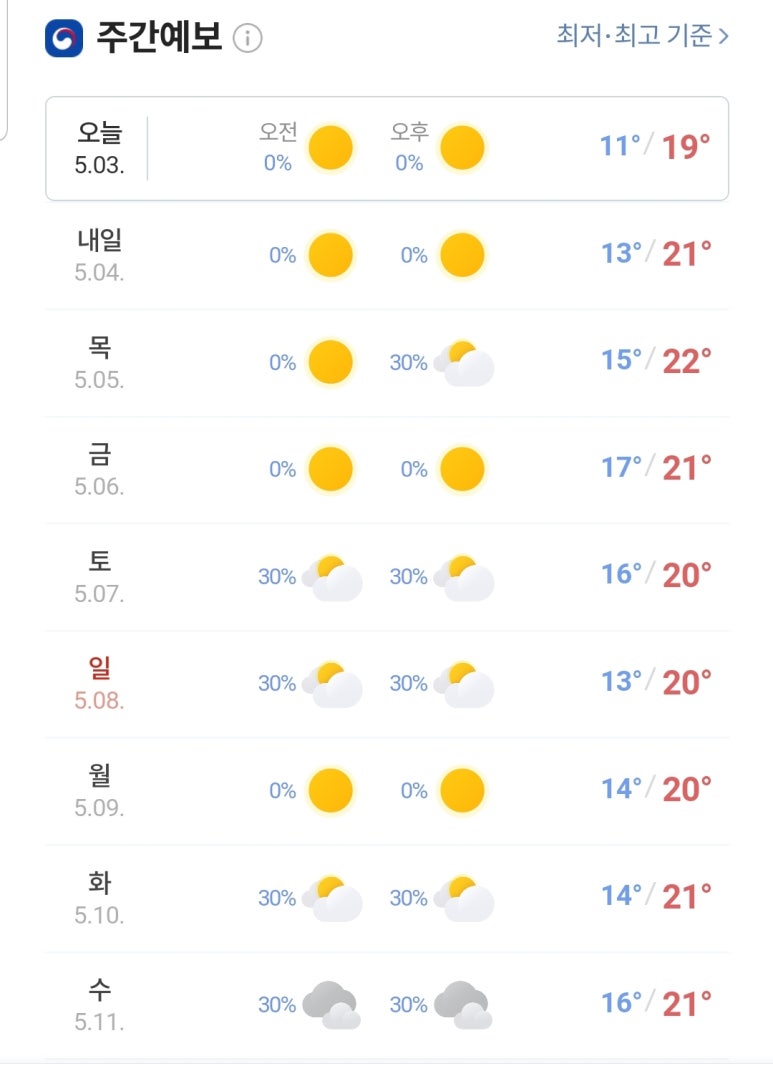Click the morning cloudy icon for 수 5.11.
Screen dimensions: 773x1066
331,1004
